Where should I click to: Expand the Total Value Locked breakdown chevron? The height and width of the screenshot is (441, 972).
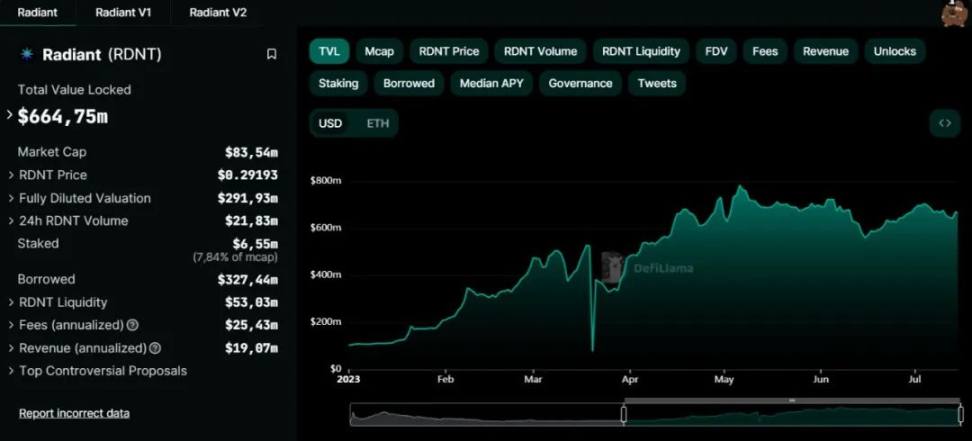tap(10, 115)
